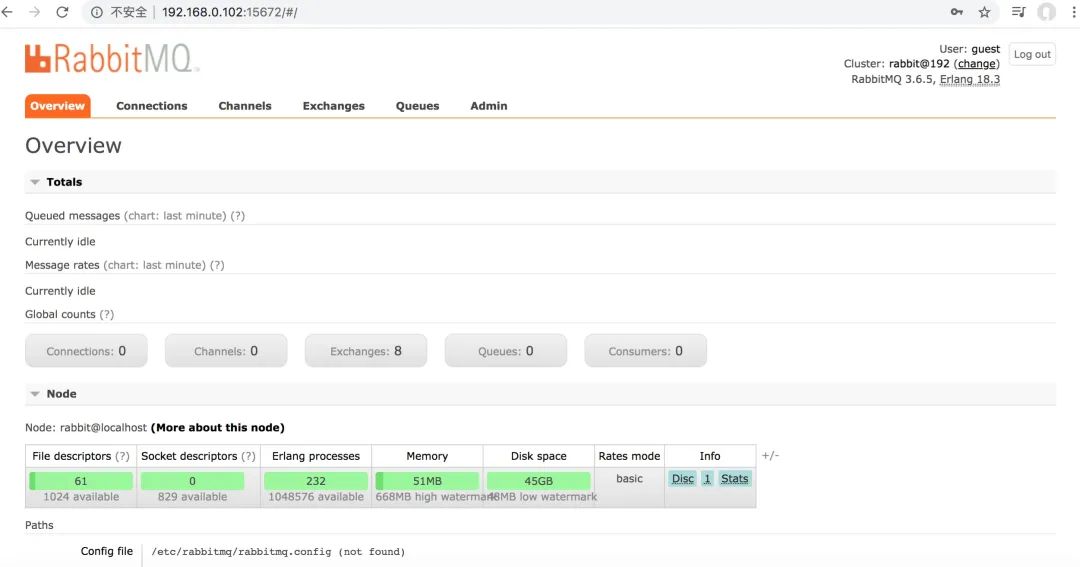
Task: Click the browser back arrow
Action: [x=8, y=12]
